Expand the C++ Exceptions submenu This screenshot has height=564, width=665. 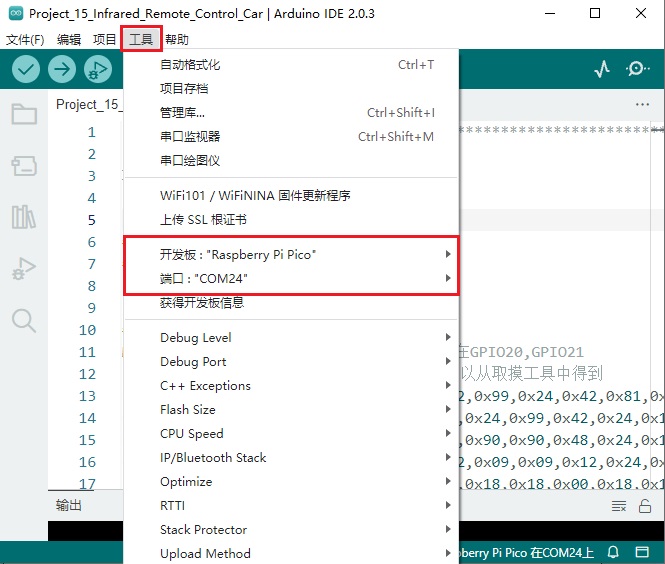(x=291, y=385)
